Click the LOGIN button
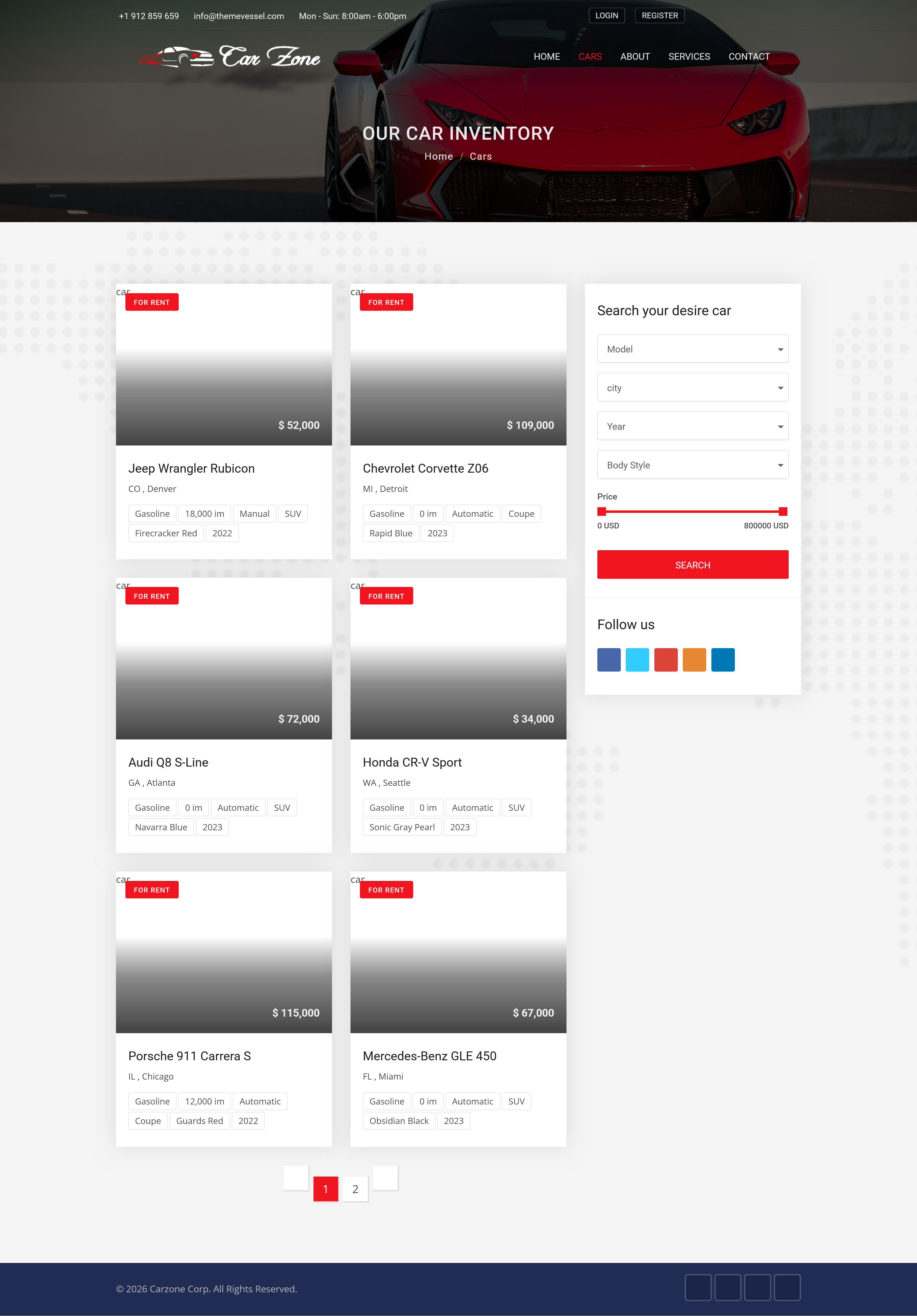 [606, 16]
